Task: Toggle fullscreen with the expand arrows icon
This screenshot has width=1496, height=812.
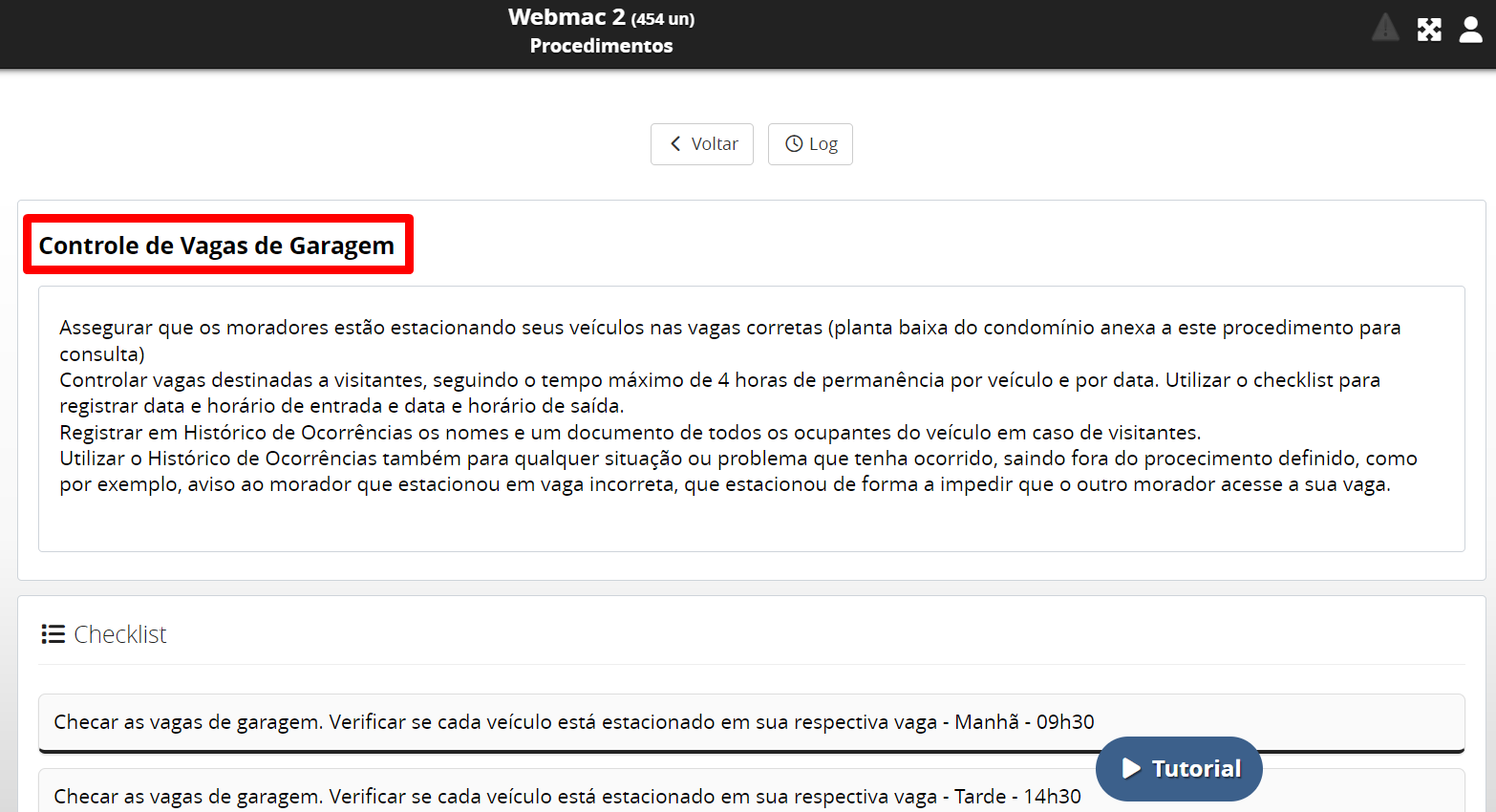Action: pos(1429,30)
